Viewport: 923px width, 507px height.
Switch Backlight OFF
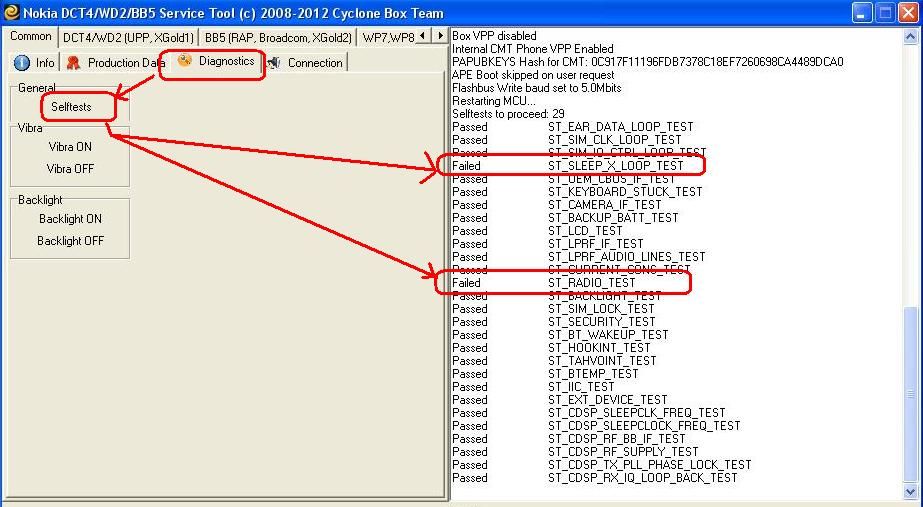pyautogui.click(x=70, y=240)
